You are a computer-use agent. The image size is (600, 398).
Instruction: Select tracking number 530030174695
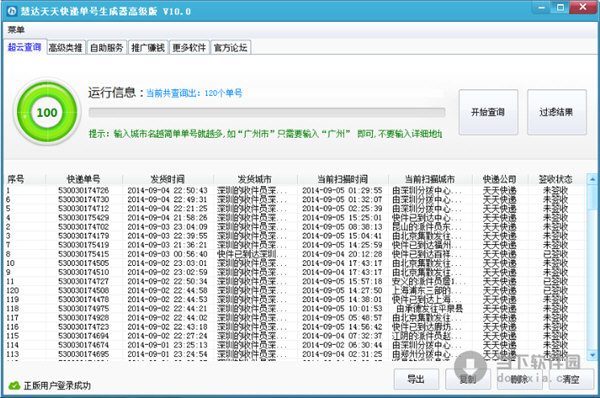[83, 354]
